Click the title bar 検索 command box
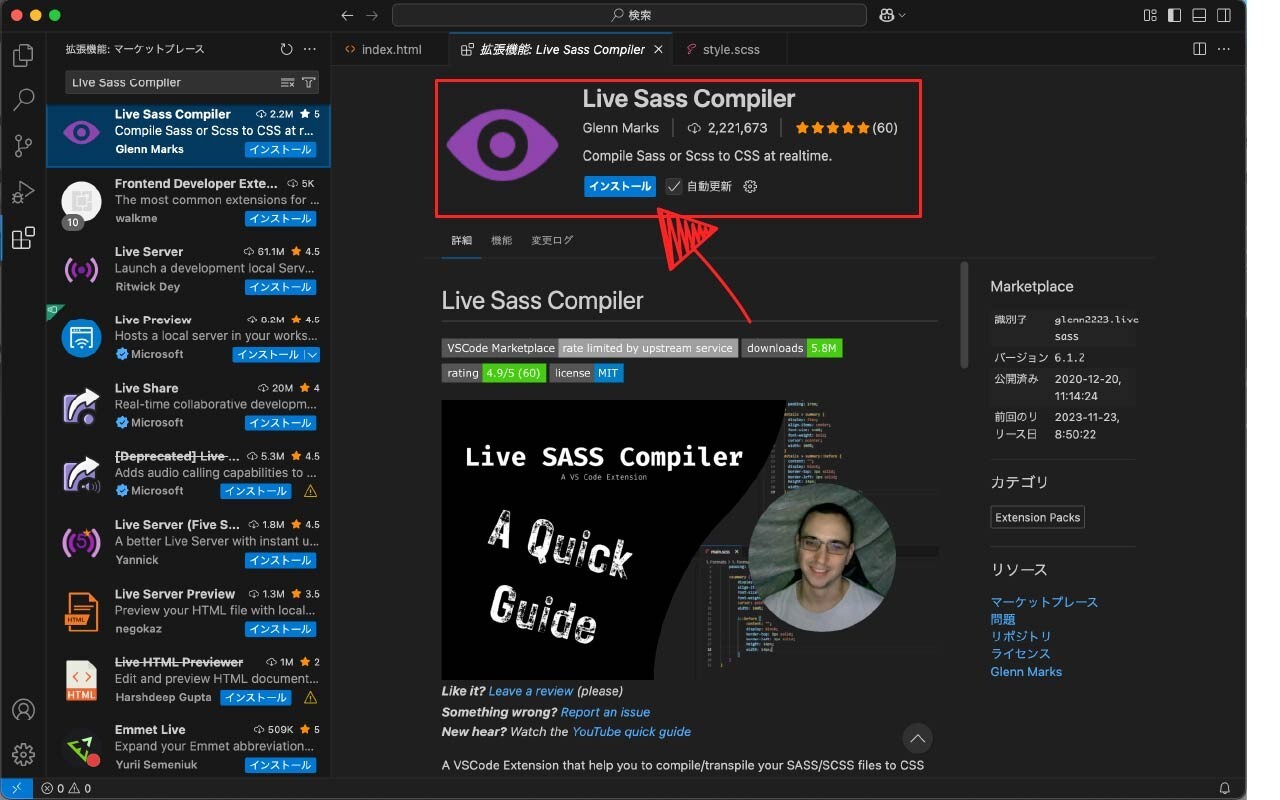Screen dimensions: 1280x800 [x=629, y=15]
